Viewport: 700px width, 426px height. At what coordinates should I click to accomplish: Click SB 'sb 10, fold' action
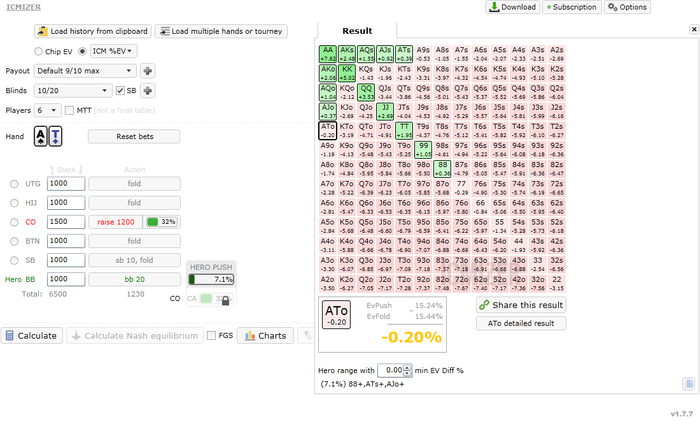(134, 260)
